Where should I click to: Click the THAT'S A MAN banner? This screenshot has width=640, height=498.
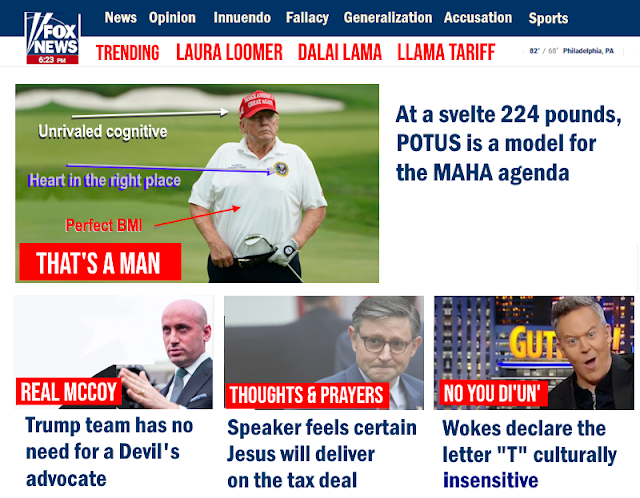(100, 262)
